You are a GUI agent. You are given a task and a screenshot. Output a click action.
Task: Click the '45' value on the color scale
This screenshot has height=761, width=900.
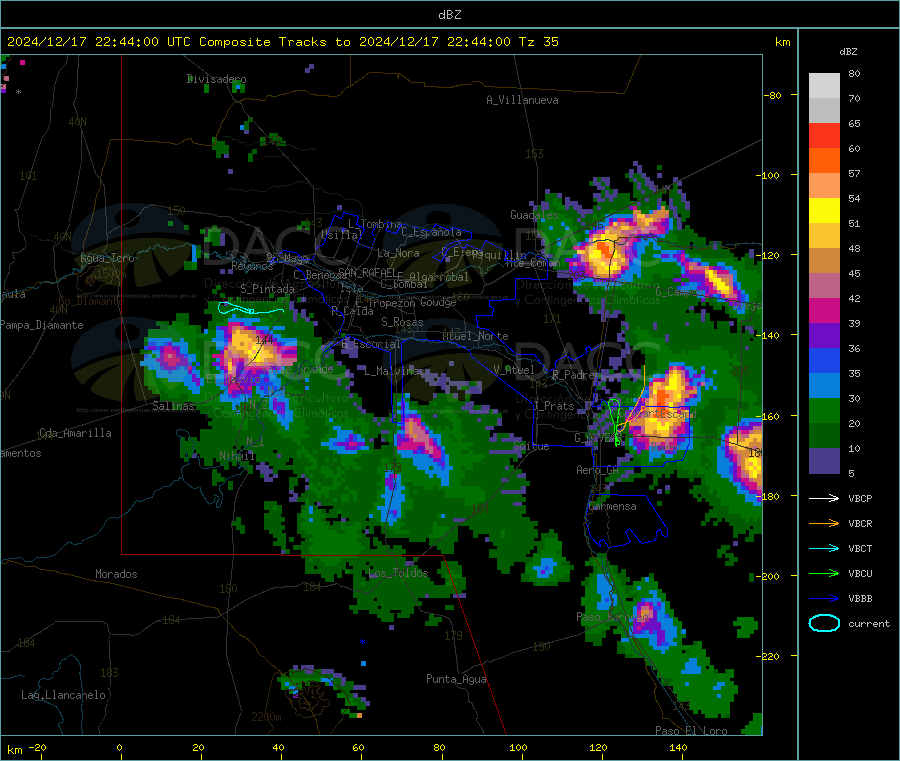[854, 274]
